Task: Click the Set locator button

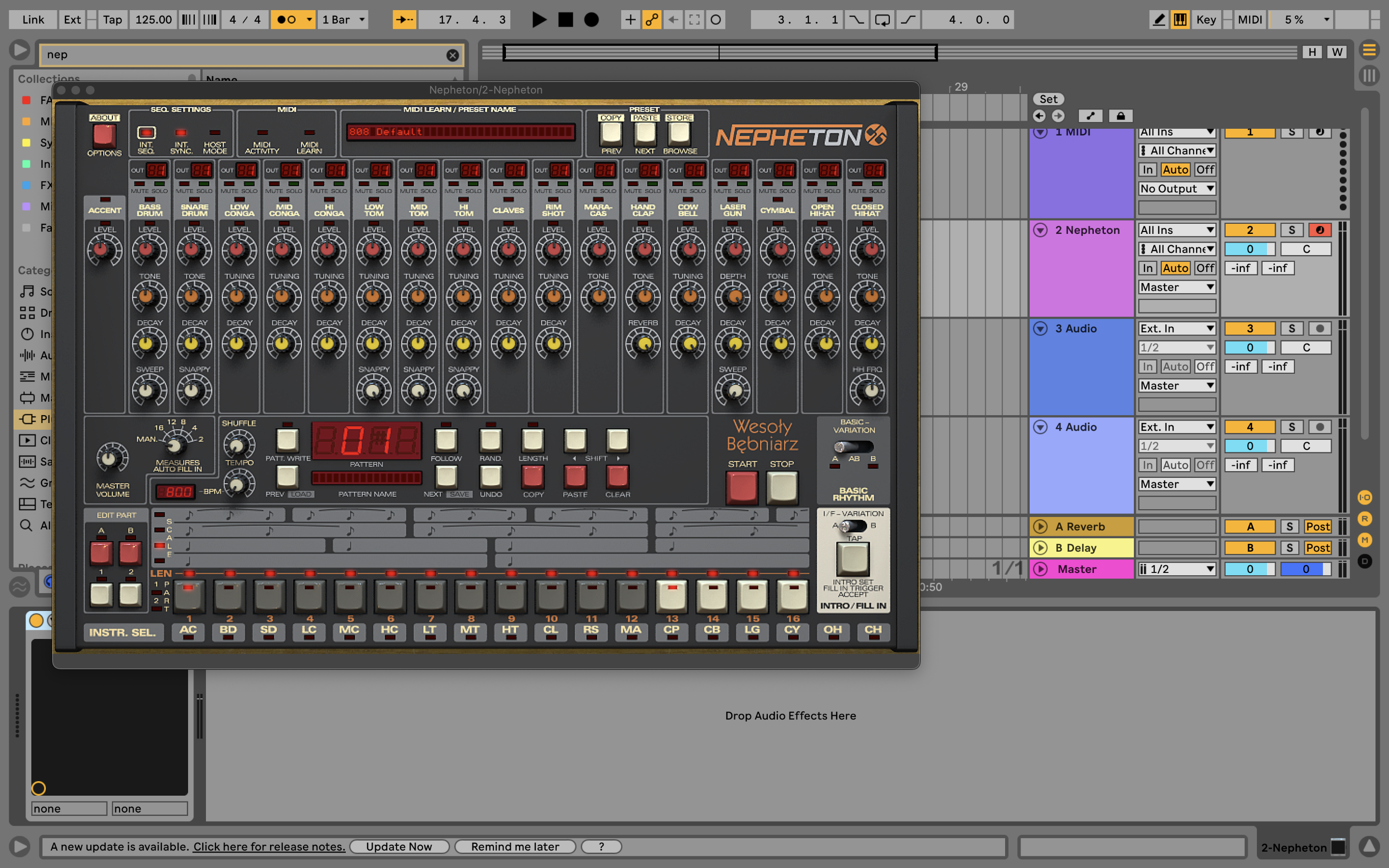Action: tap(1048, 99)
